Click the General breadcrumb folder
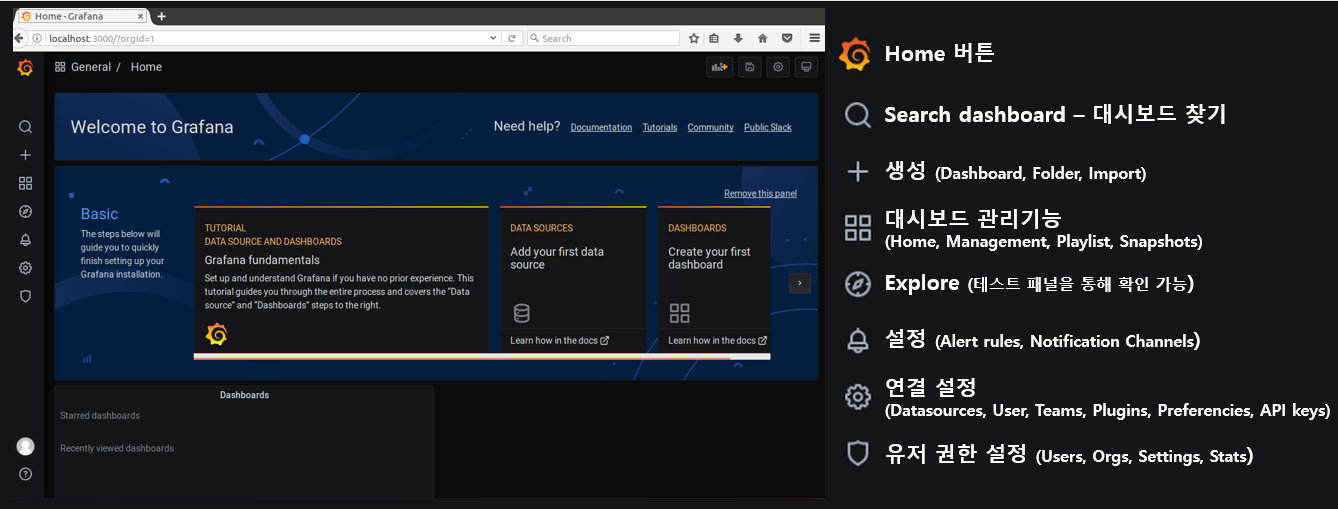The image size is (1338, 509). [x=91, y=67]
